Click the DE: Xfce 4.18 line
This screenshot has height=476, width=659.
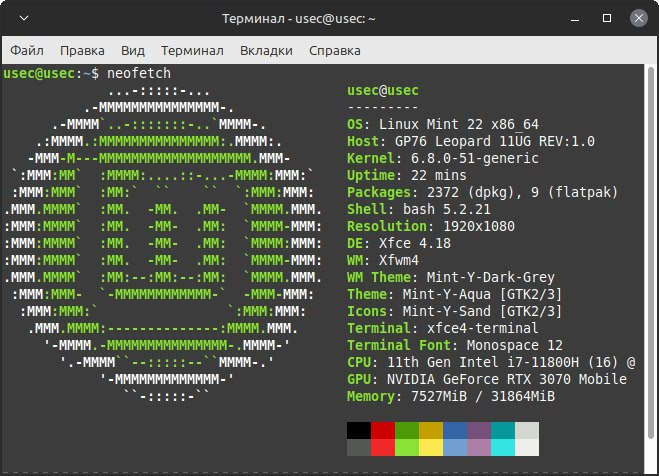click(x=399, y=243)
